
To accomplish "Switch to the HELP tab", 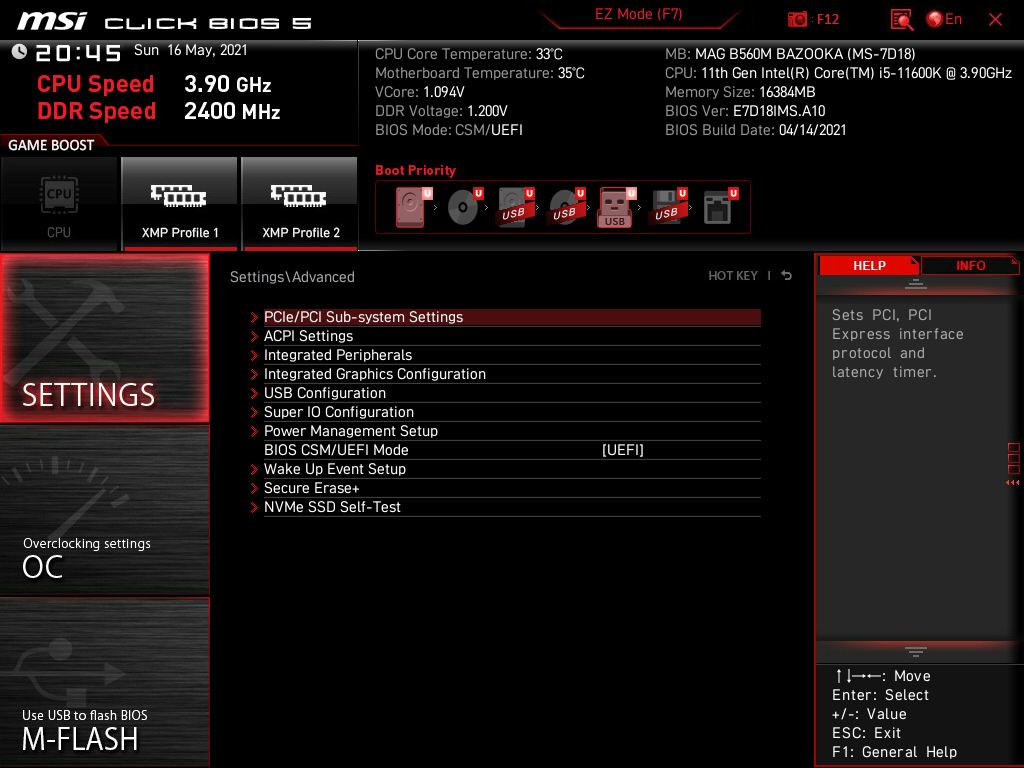I will [x=869, y=265].
